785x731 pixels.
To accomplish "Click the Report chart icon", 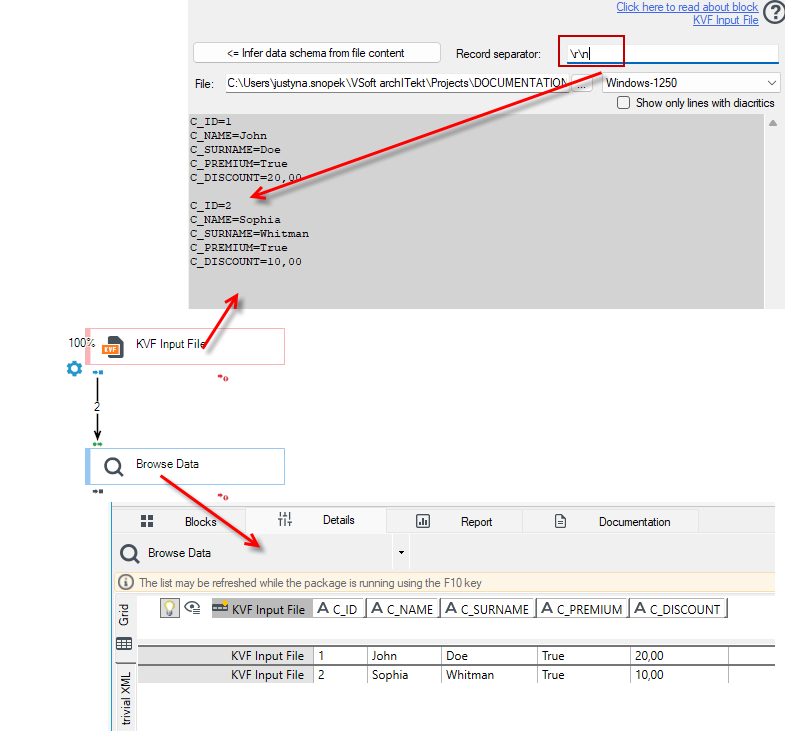I will [423, 521].
